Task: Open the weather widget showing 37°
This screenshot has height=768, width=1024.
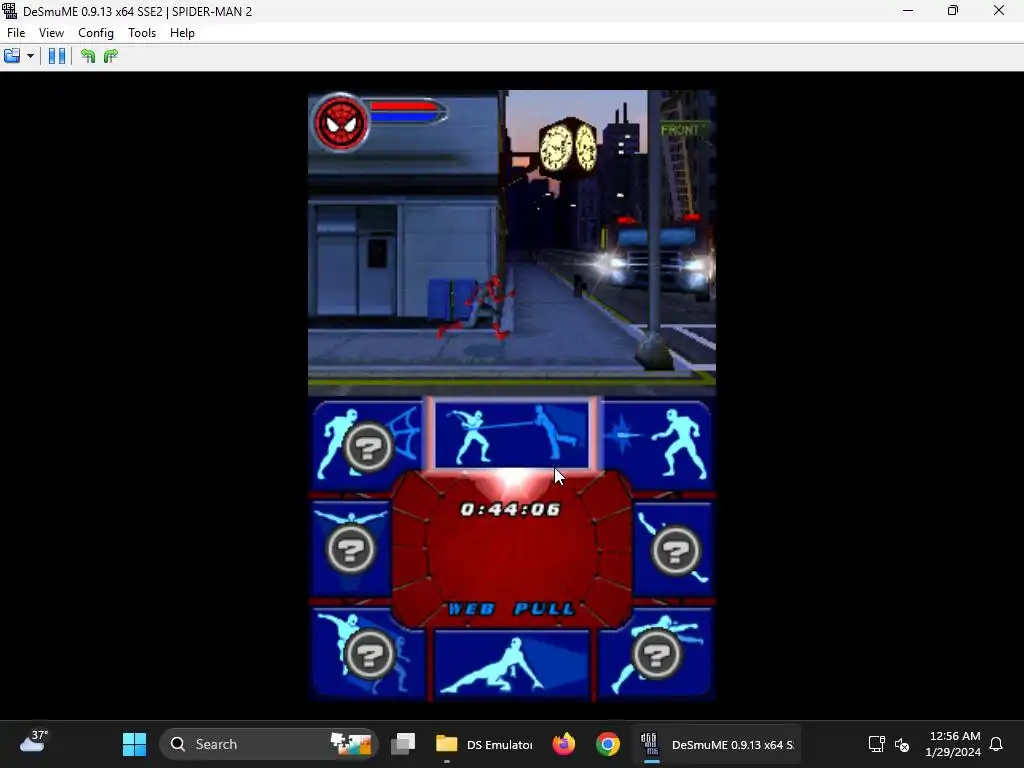Action: coord(34,743)
